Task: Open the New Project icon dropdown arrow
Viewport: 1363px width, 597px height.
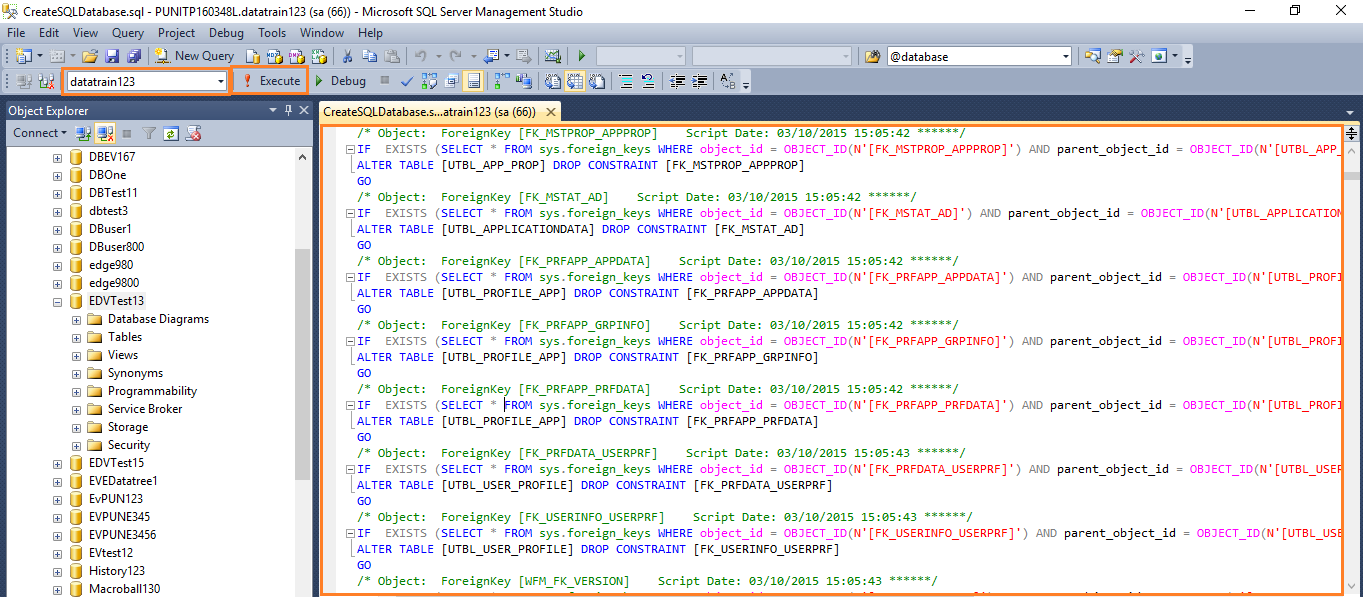Action: (x=40, y=56)
